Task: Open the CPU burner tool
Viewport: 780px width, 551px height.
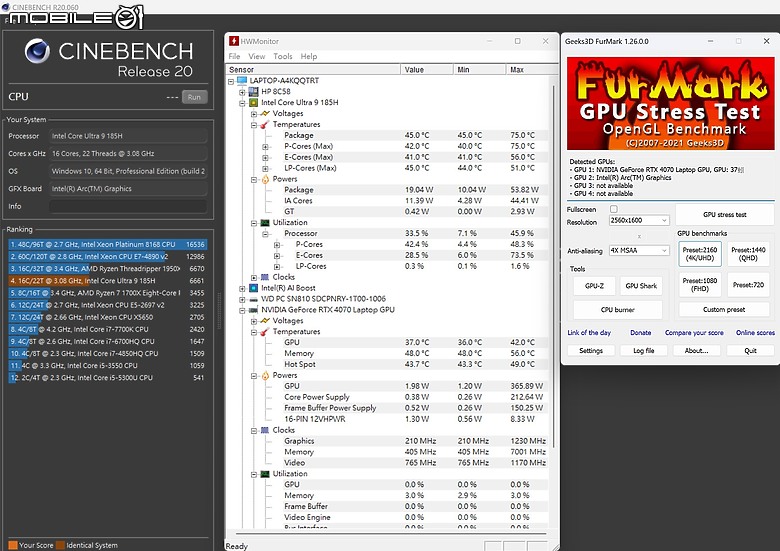Action: [x=617, y=309]
